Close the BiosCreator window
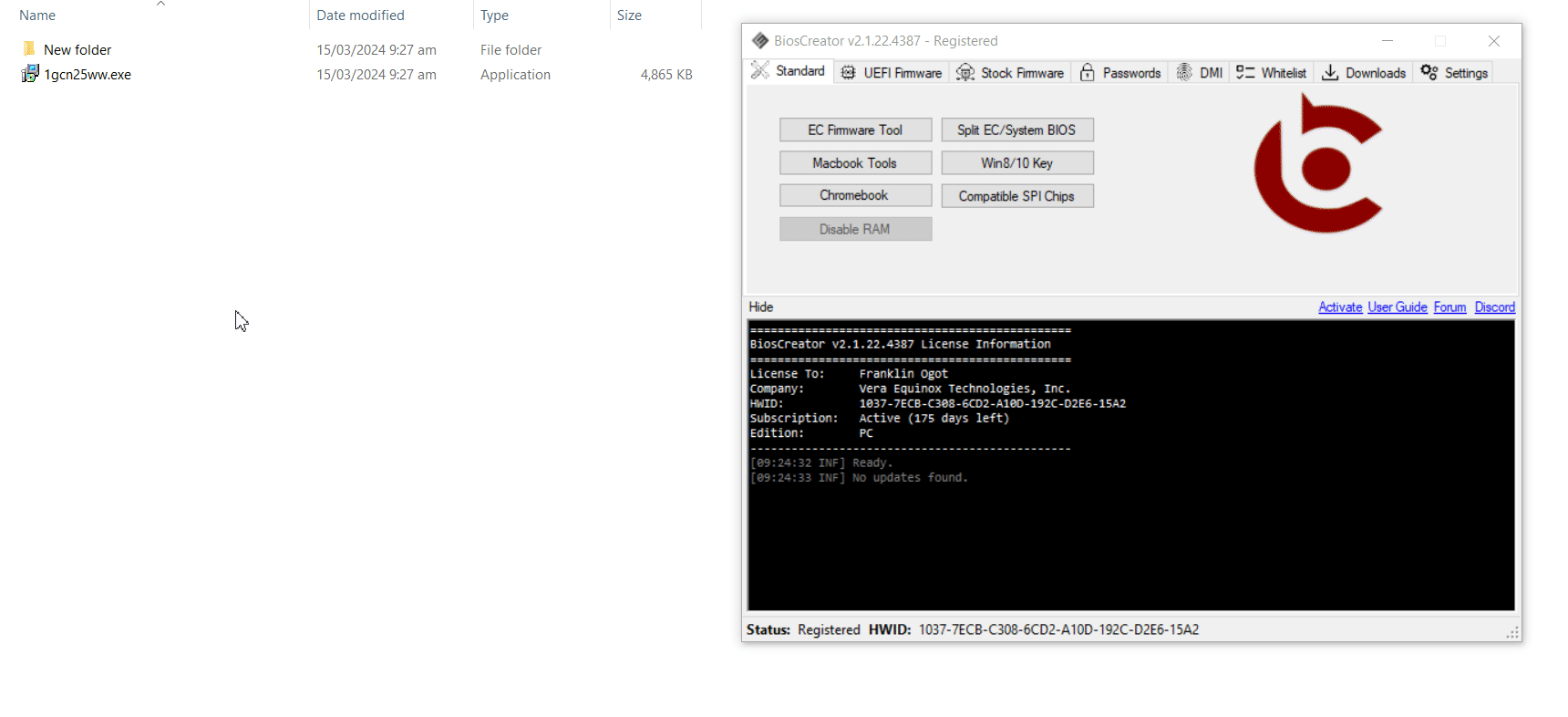 (1494, 40)
